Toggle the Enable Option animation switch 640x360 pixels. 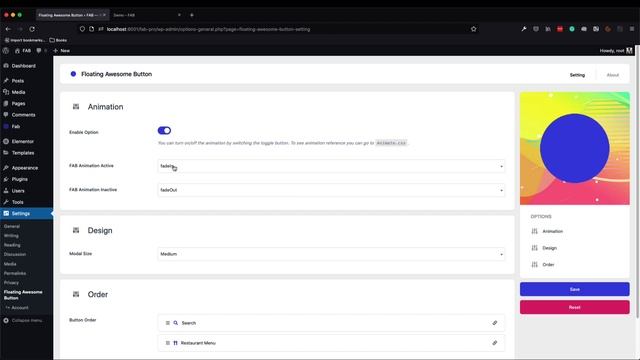[x=164, y=131]
